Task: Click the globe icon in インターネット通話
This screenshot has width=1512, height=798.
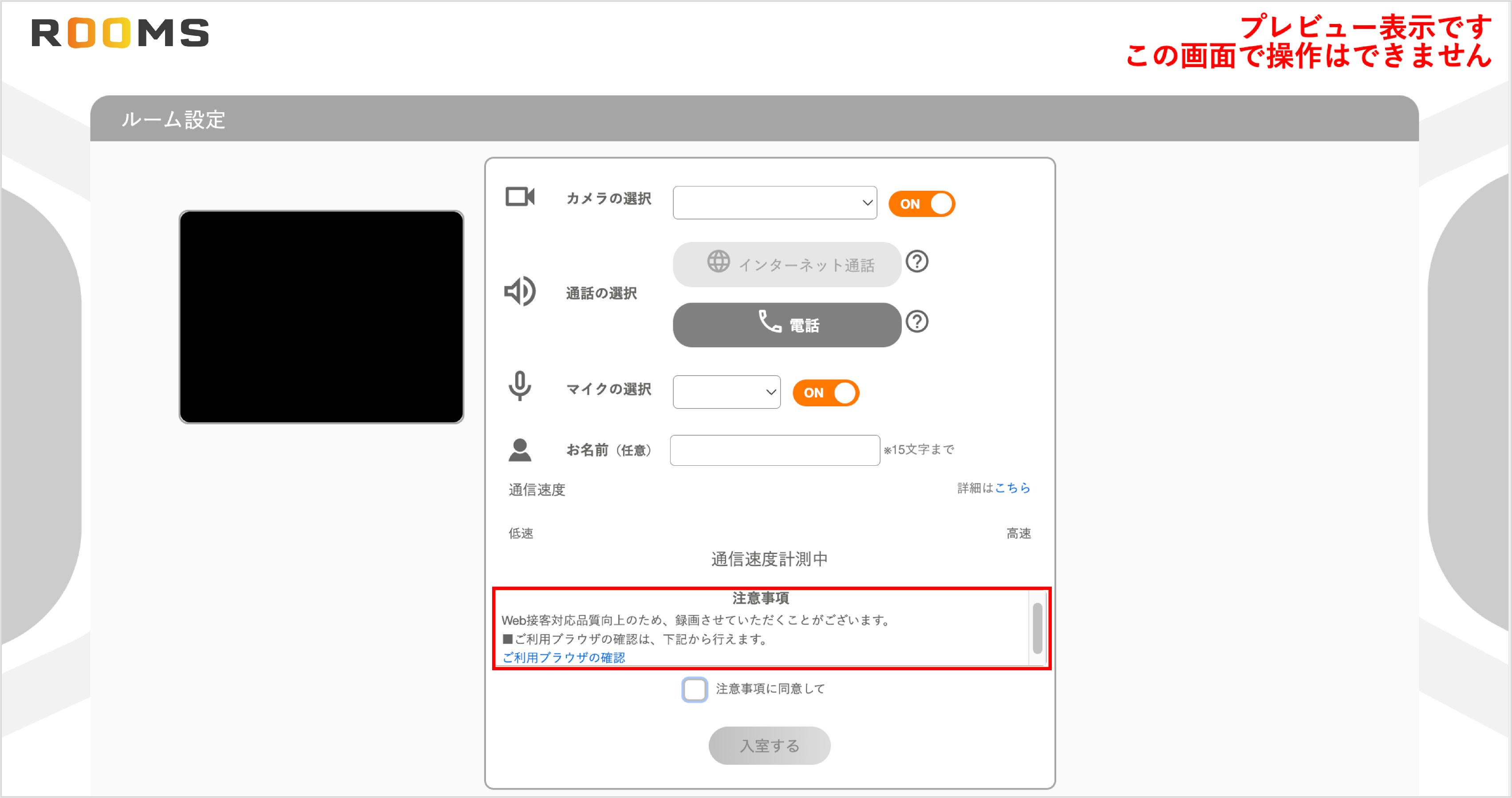Action: [719, 263]
